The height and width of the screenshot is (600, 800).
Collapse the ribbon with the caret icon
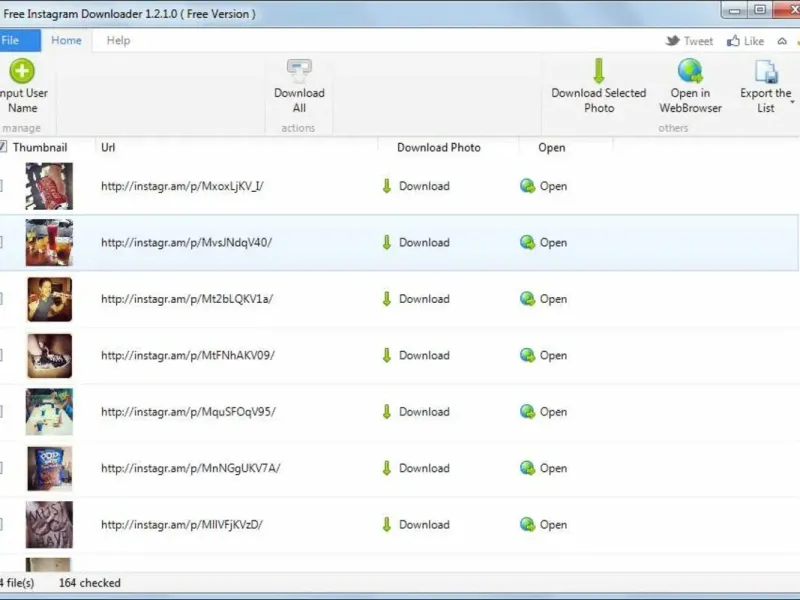click(782, 41)
